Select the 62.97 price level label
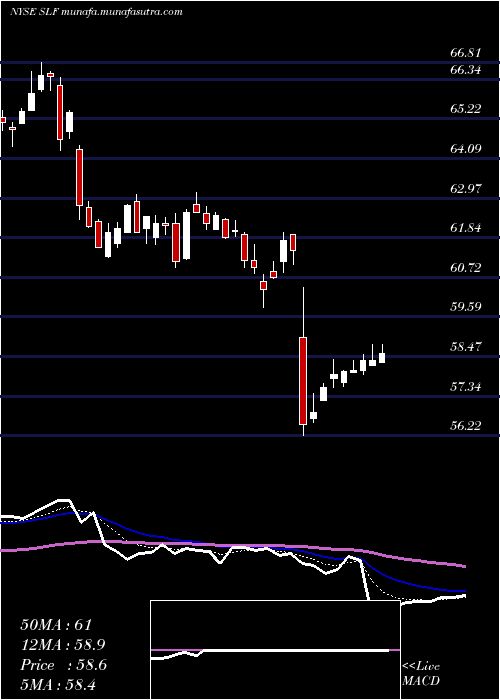Viewport: 500px width, 700px height. [x=466, y=188]
